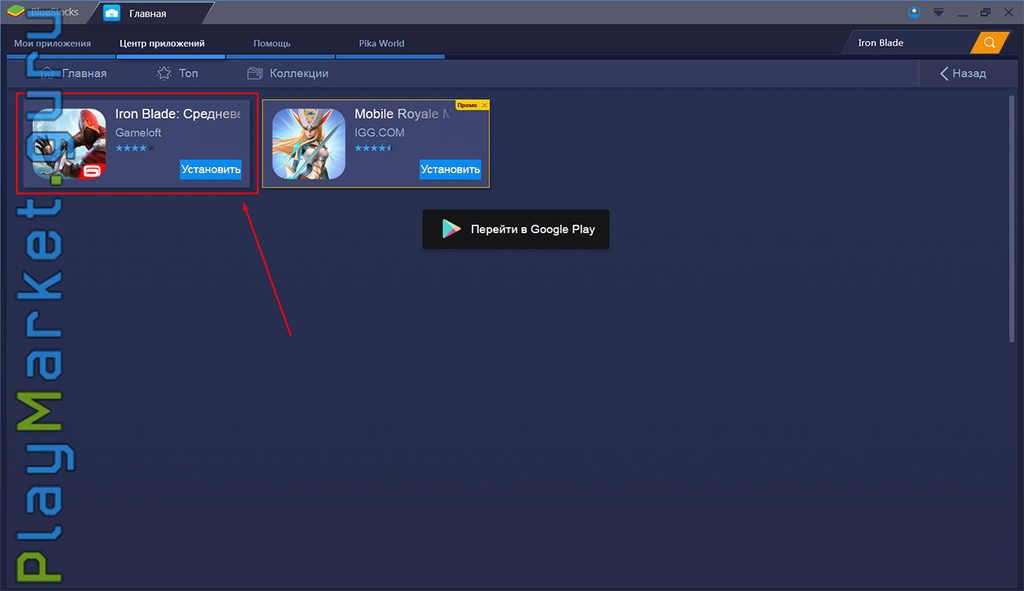Click the Iron Blade search field
Image resolution: width=1024 pixels, height=591 pixels.
(908, 42)
